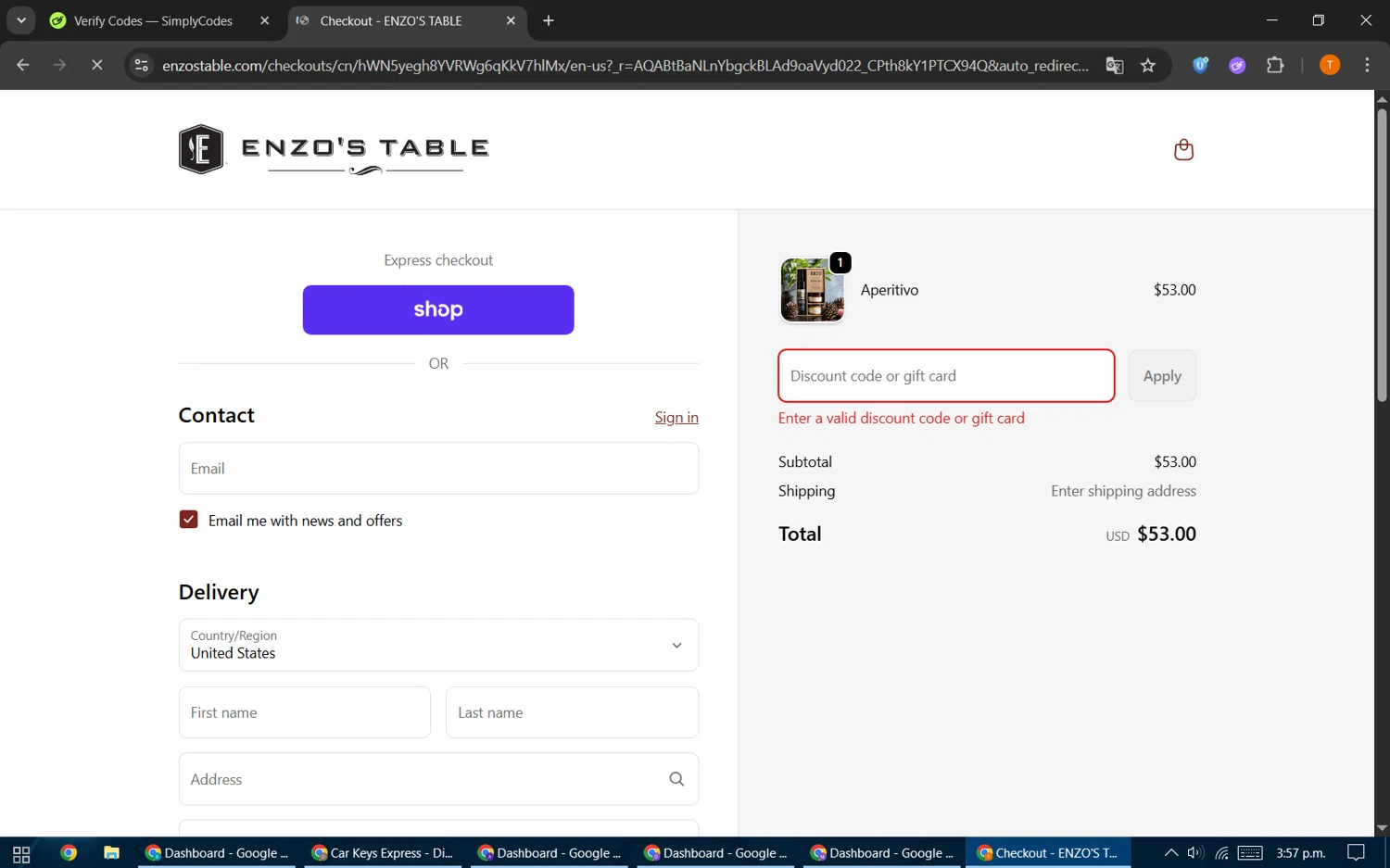
Task: Select the Checkout - ENZO'S TABLE tab
Action: coord(407,20)
